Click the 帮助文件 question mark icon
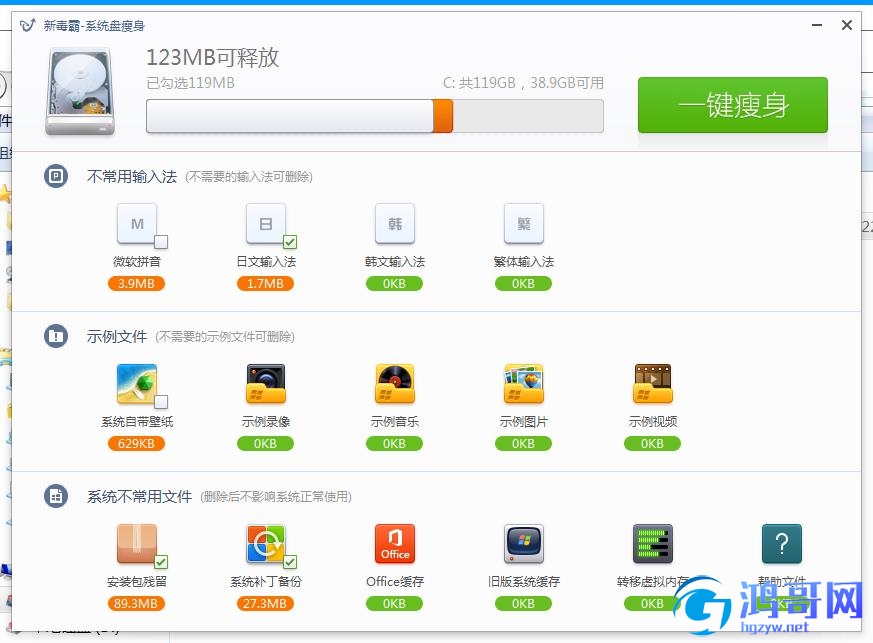This screenshot has width=873, height=643. coord(782,543)
